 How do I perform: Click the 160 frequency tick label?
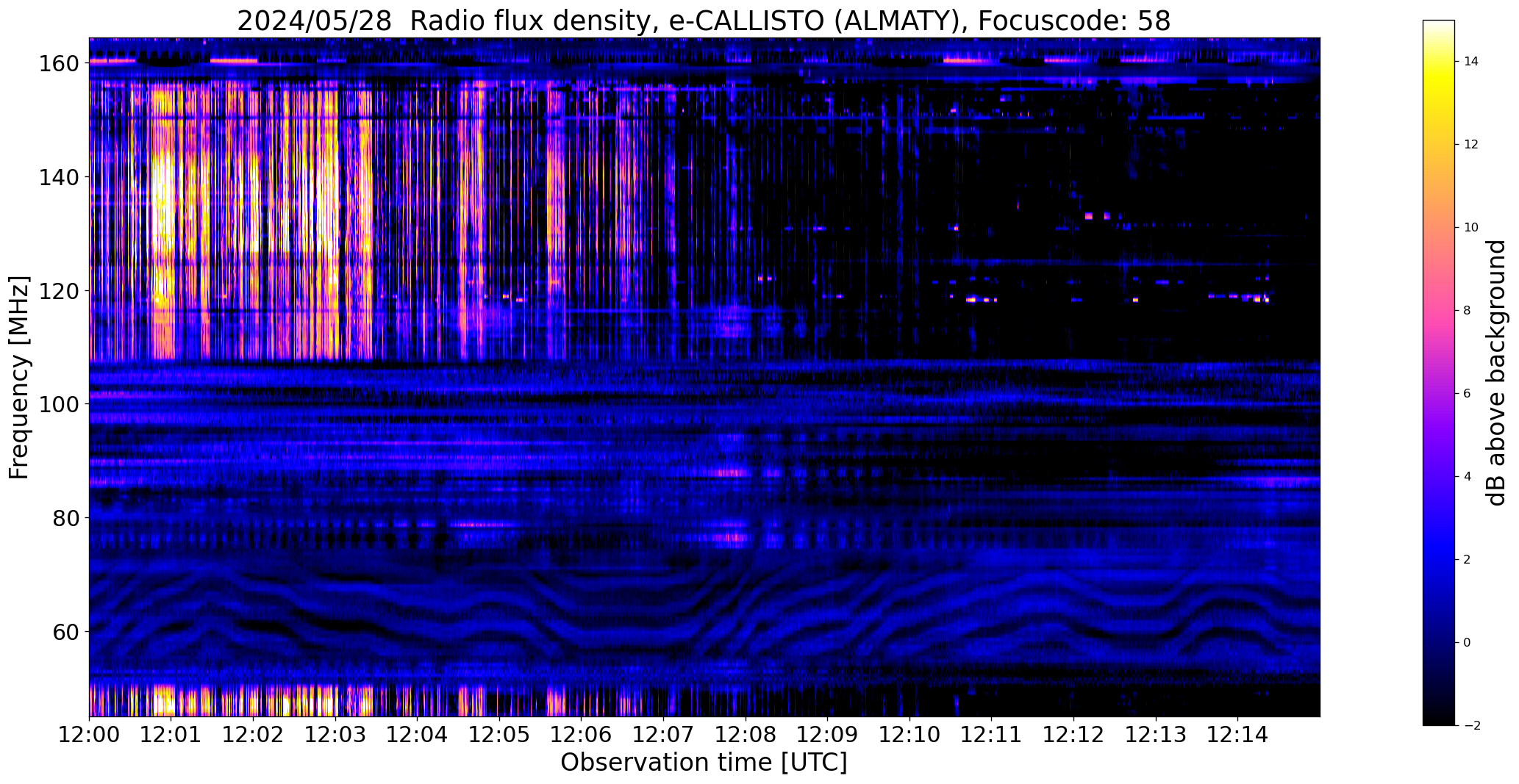point(59,64)
